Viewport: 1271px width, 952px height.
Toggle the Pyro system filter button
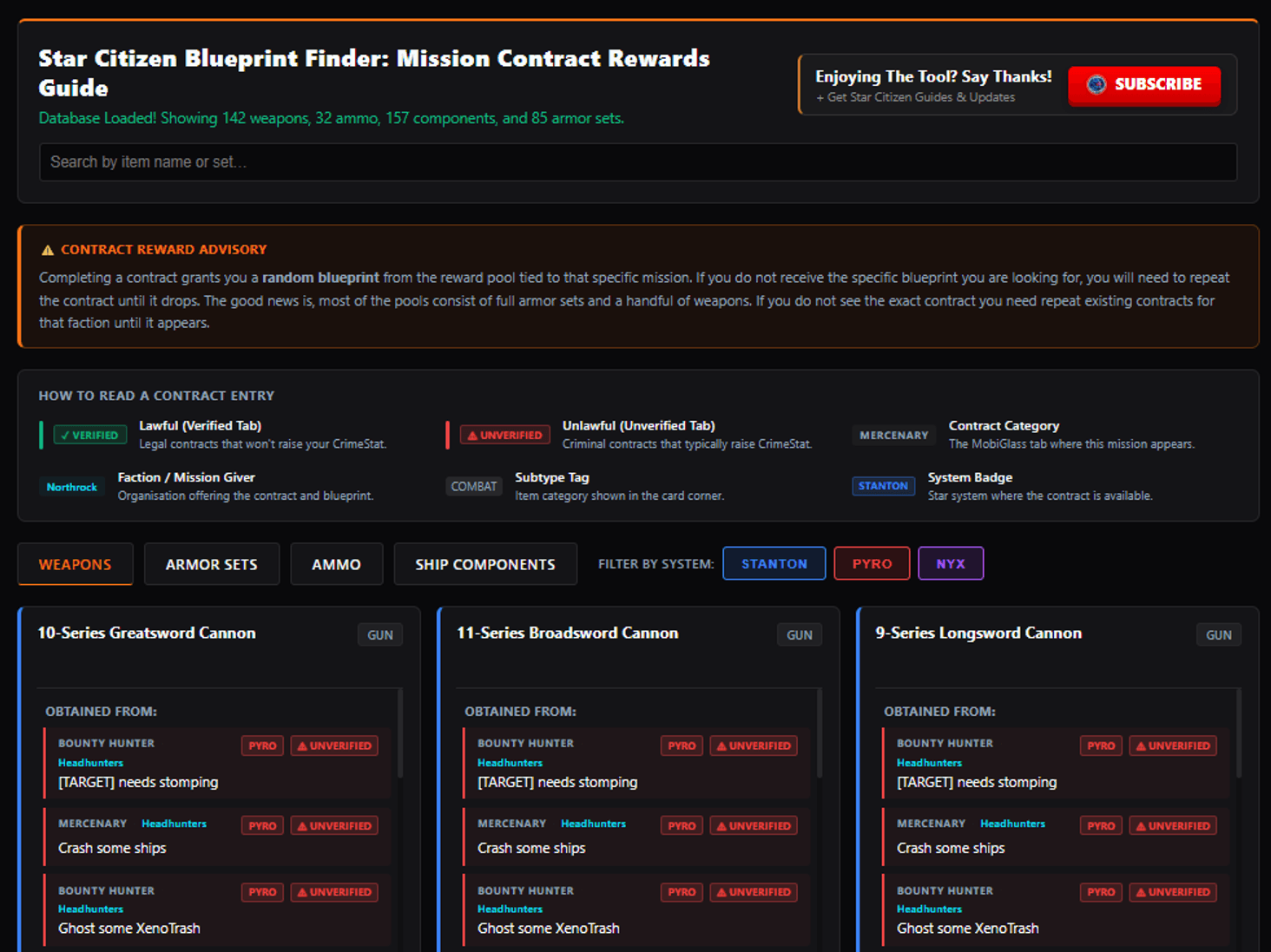(872, 563)
